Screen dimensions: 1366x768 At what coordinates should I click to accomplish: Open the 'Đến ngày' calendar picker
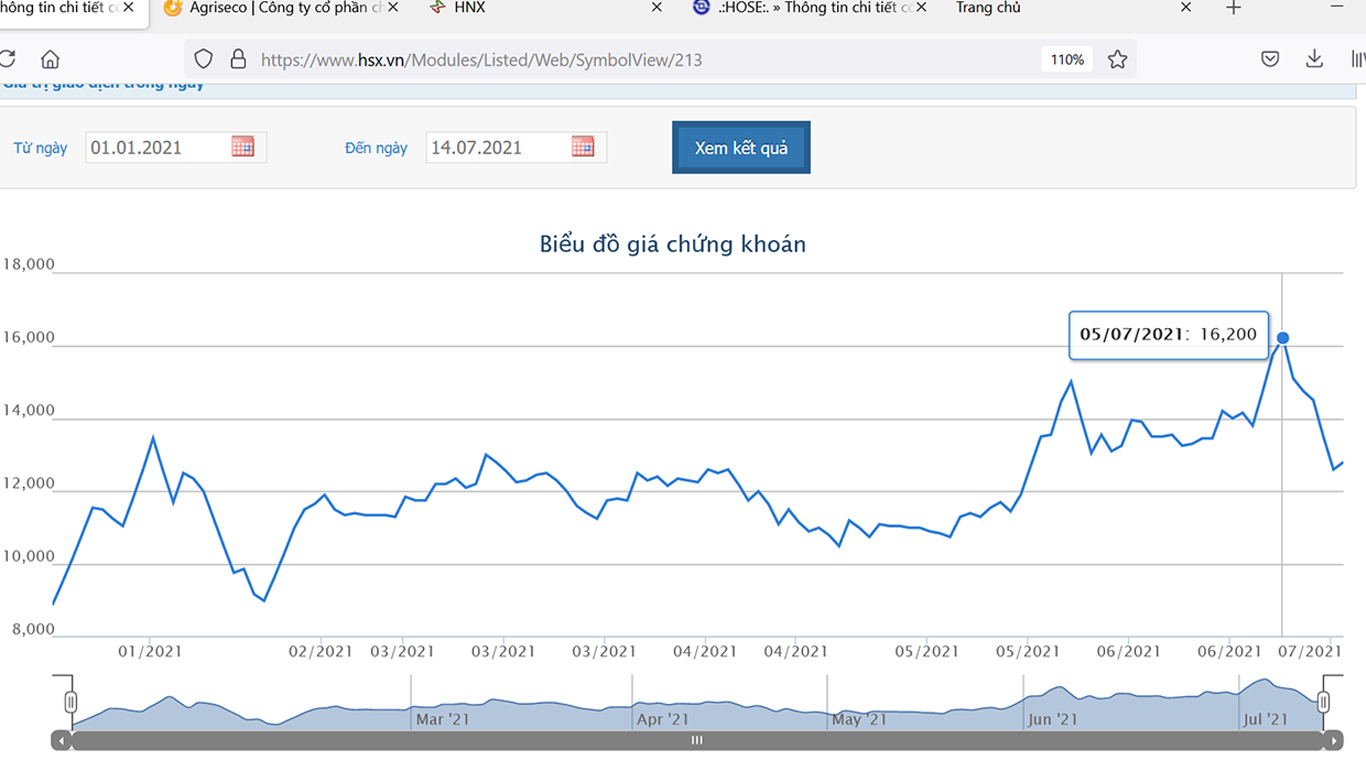pyautogui.click(x=583, y=147)
